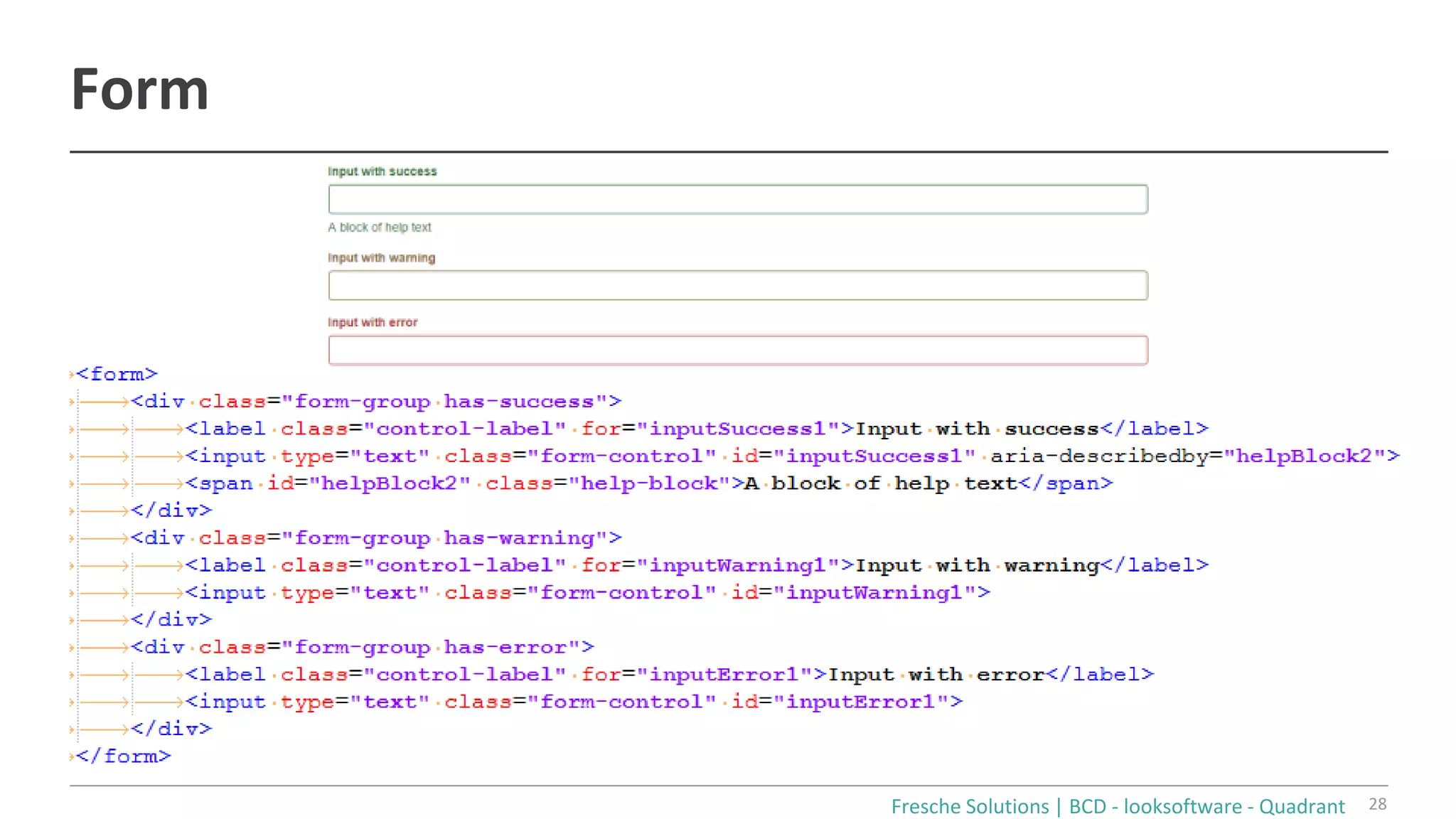Viewport: 1456px width, 819px height.
Task: Click the Input with warning text field
Action: click(x=737, y=285)
